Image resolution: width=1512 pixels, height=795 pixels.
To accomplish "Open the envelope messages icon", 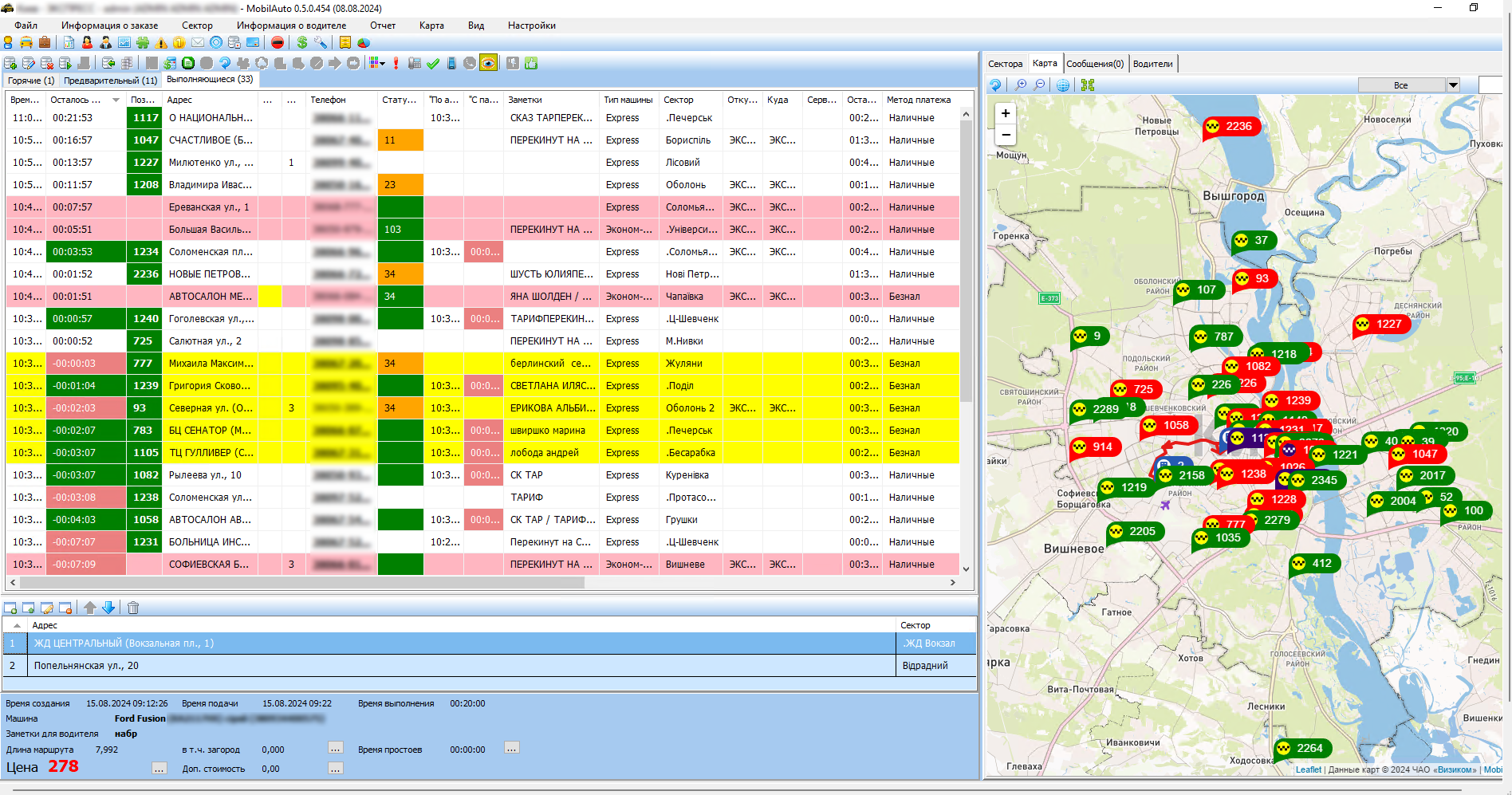I will click(x=198, y=43).
